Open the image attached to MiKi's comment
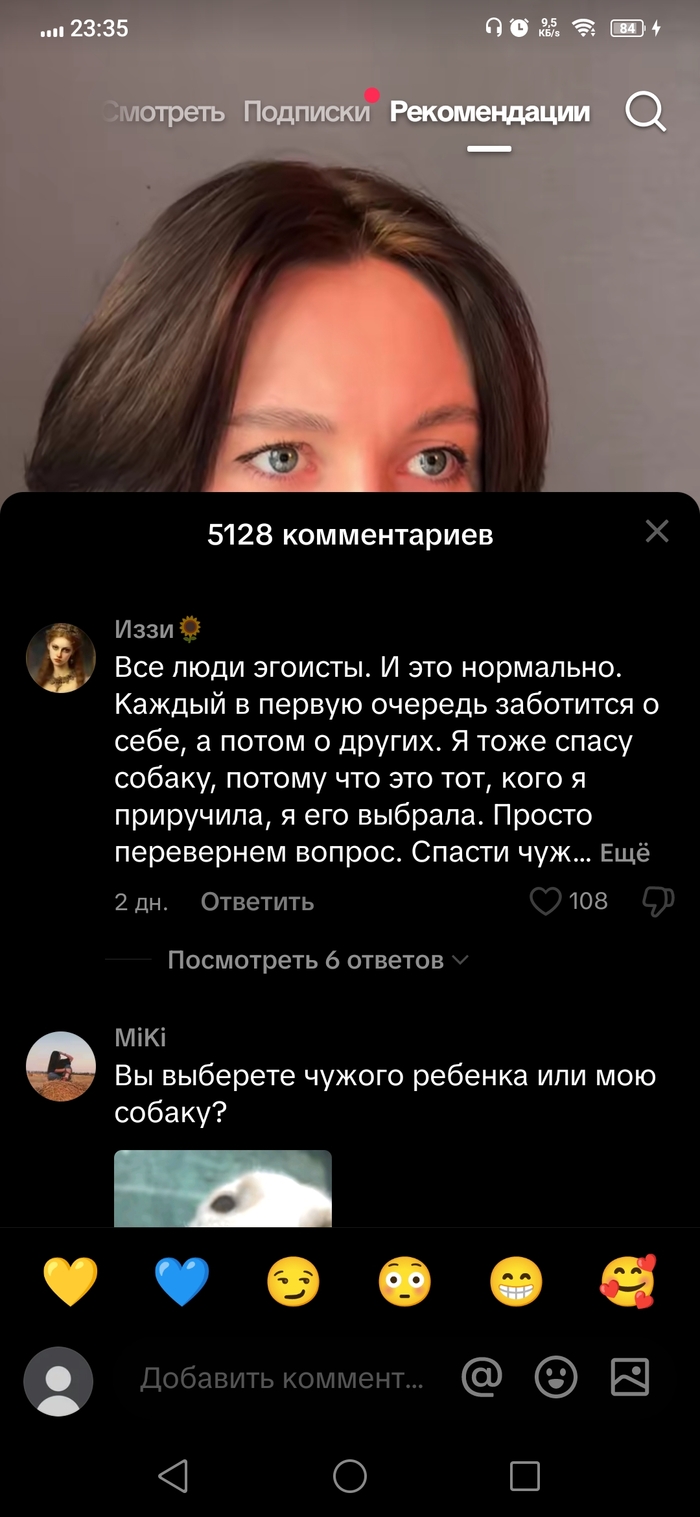This screenshot has height=1517, width=700. click(x=223, y=1188)
